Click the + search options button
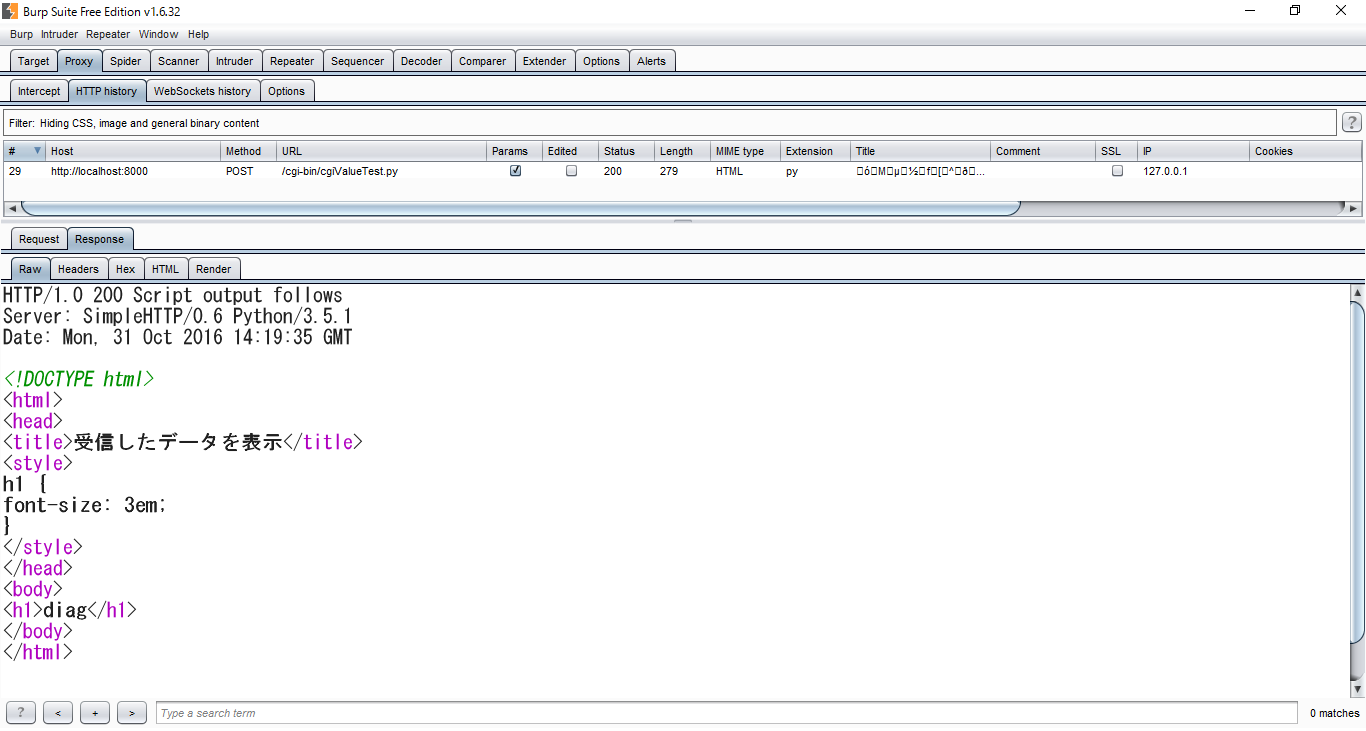This screenshot has width=1366, height=731. click(x=95, y=713)
